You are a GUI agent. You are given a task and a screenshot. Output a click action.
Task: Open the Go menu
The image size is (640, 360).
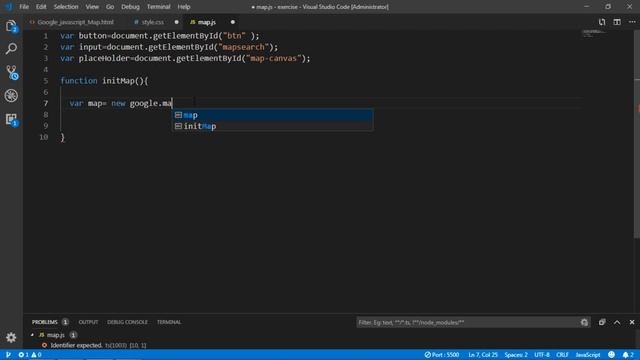click(x=110, y=7)
